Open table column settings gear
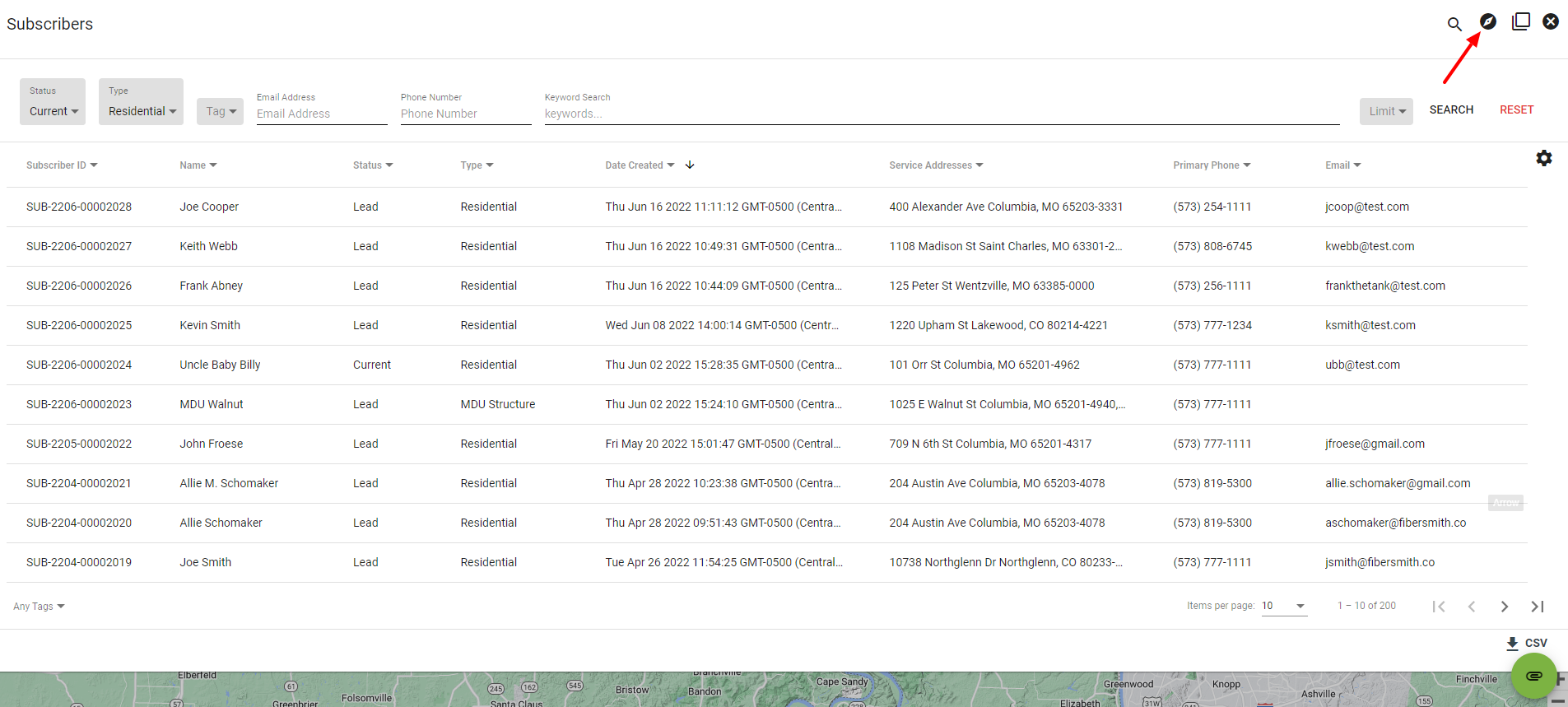 tap(1544, 158)
